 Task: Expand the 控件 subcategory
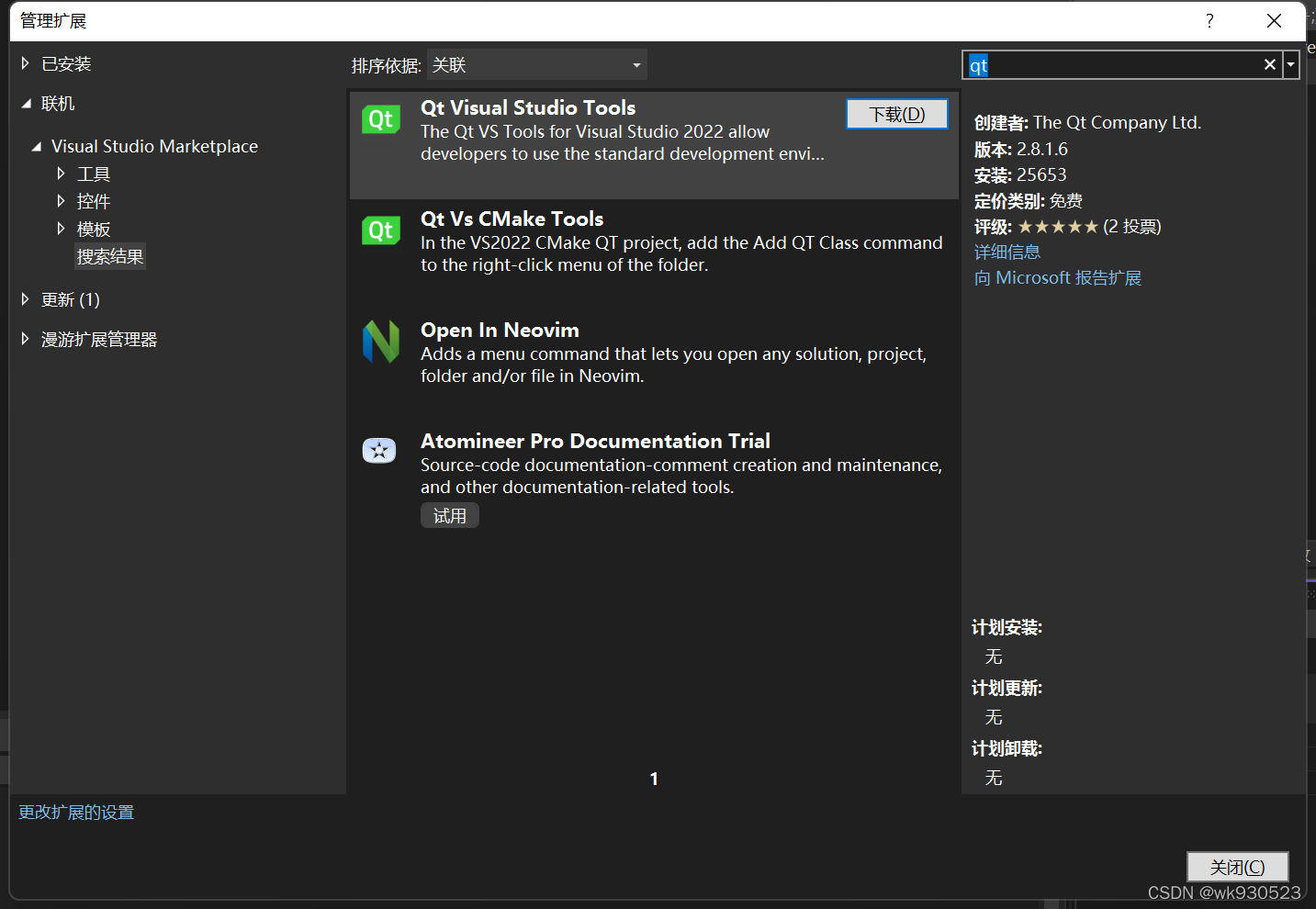(x=61, y=201)
